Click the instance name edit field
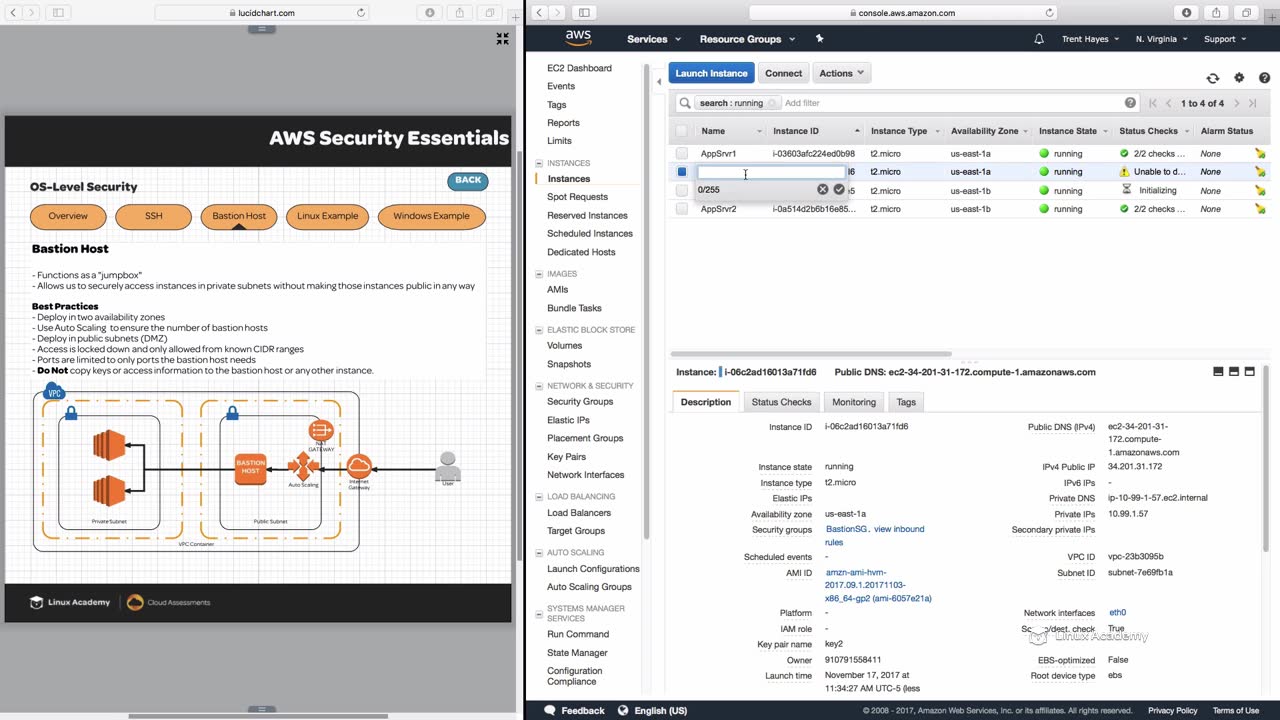The height and width of the screenshot is (720, 1280). coord(770,173)
